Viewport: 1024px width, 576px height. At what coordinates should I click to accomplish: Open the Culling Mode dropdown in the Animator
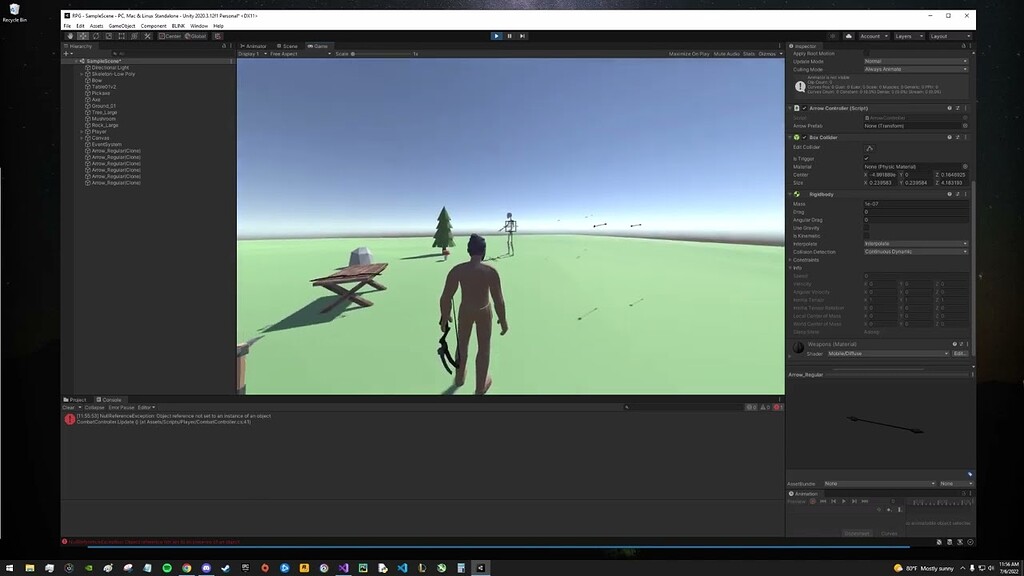point(915,69)
